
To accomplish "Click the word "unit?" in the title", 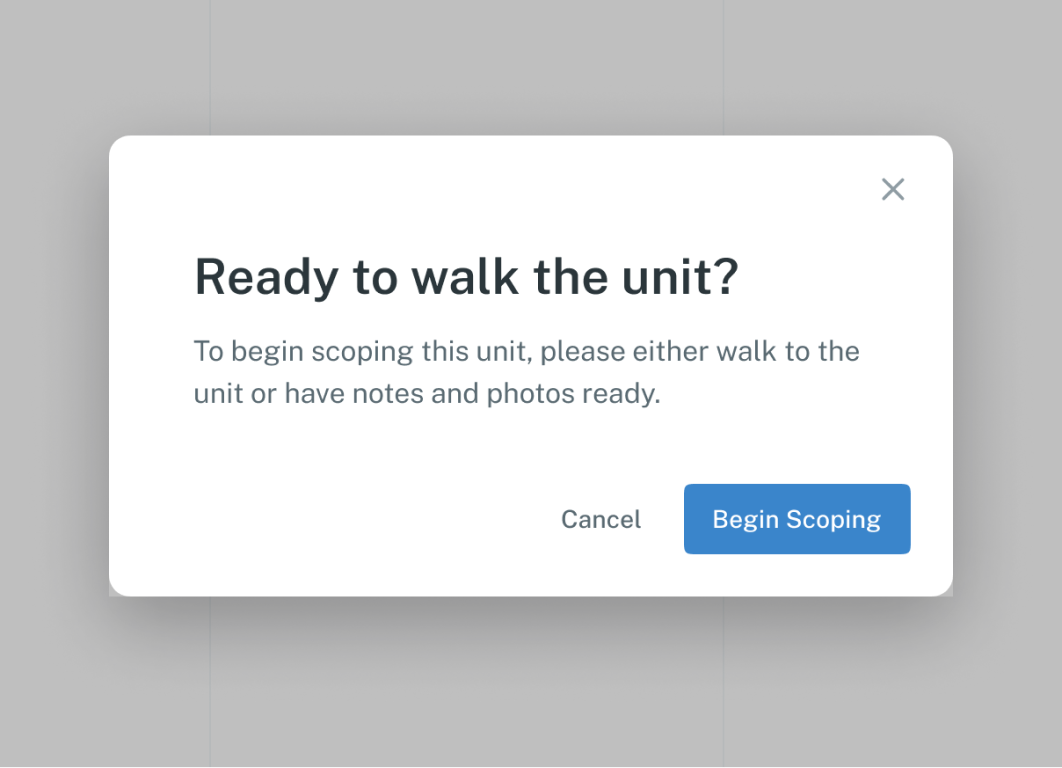I will click(680, 276).
